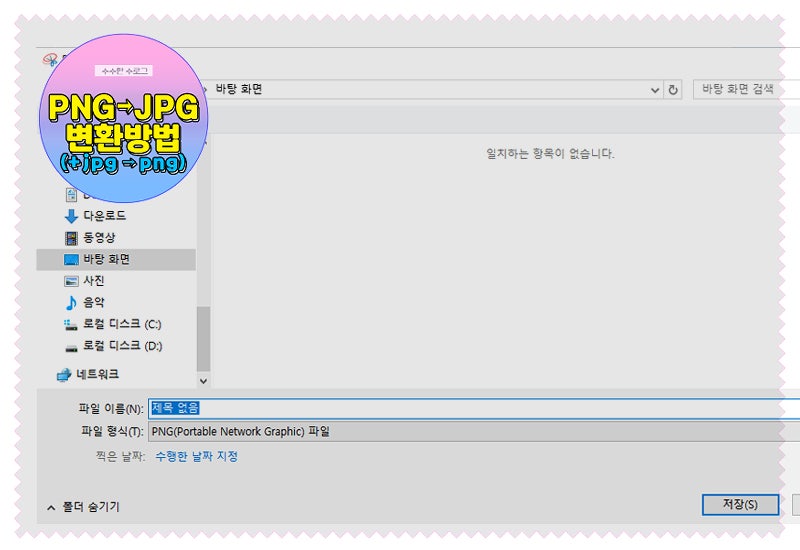Viewport: 800px width, 550px height.
Task: Click the 저장(S) save button
Action: click(x=740, y=505)
